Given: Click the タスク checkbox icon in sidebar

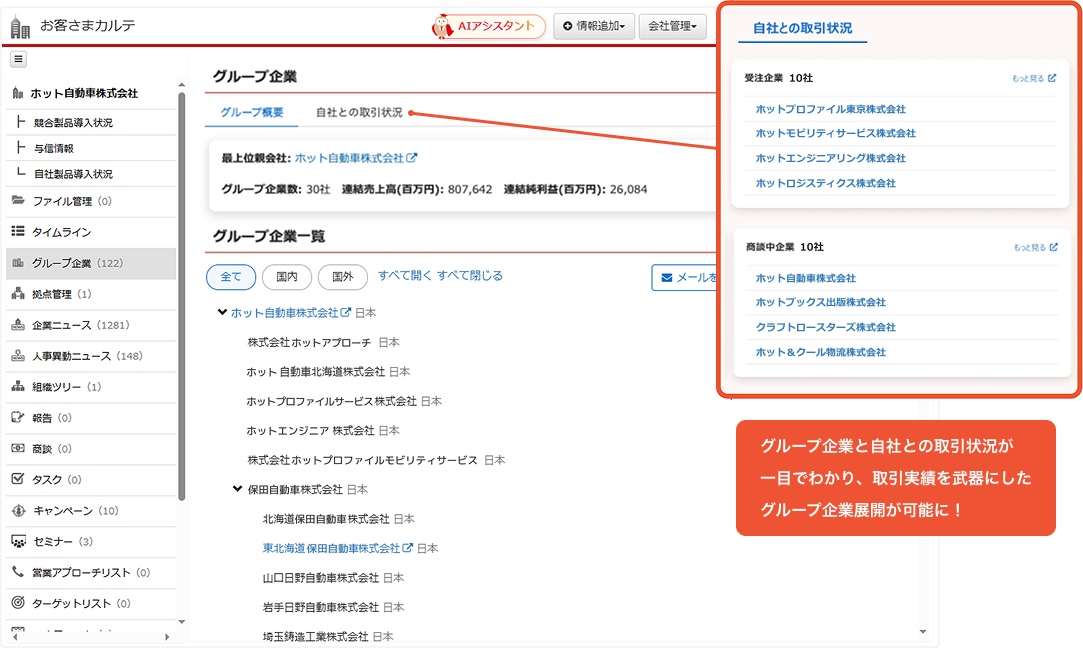Looking at the screenshot, I should tap(18, 479).
